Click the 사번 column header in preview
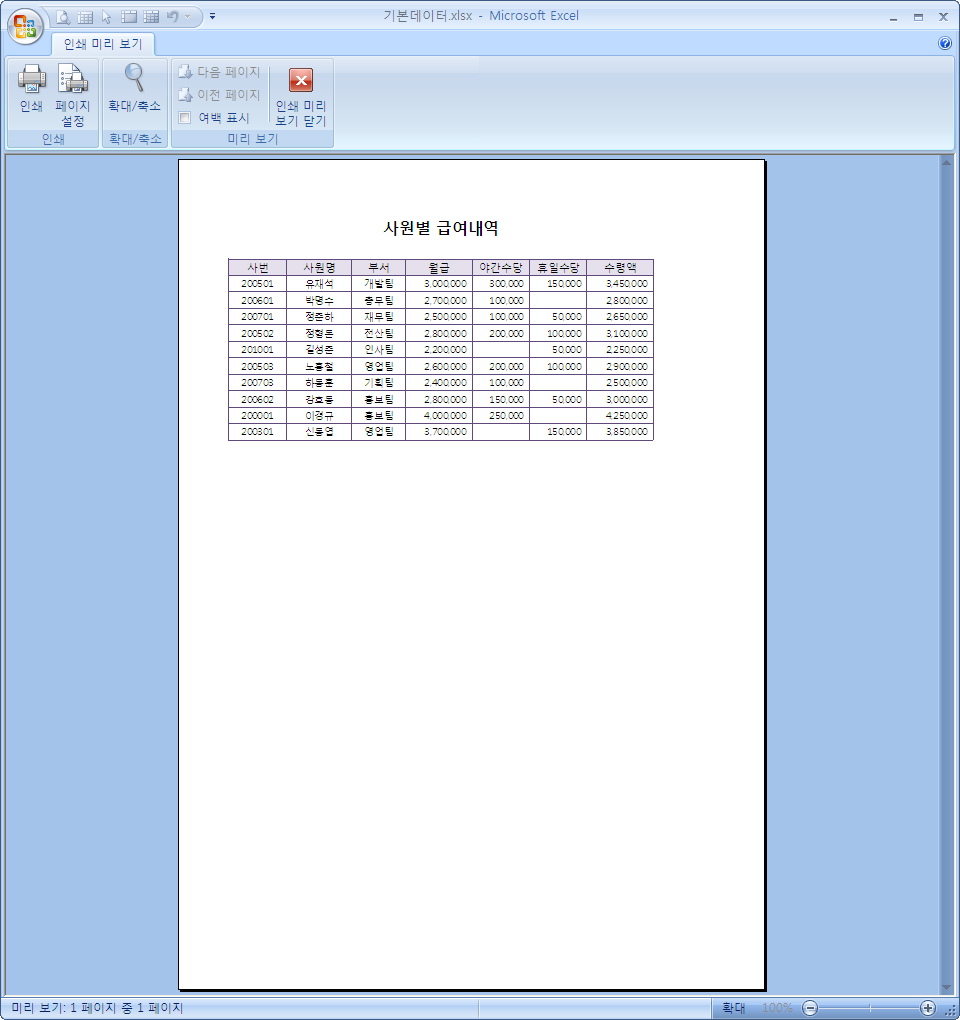Screen dimensions: 960x1020 coord(258,267)
